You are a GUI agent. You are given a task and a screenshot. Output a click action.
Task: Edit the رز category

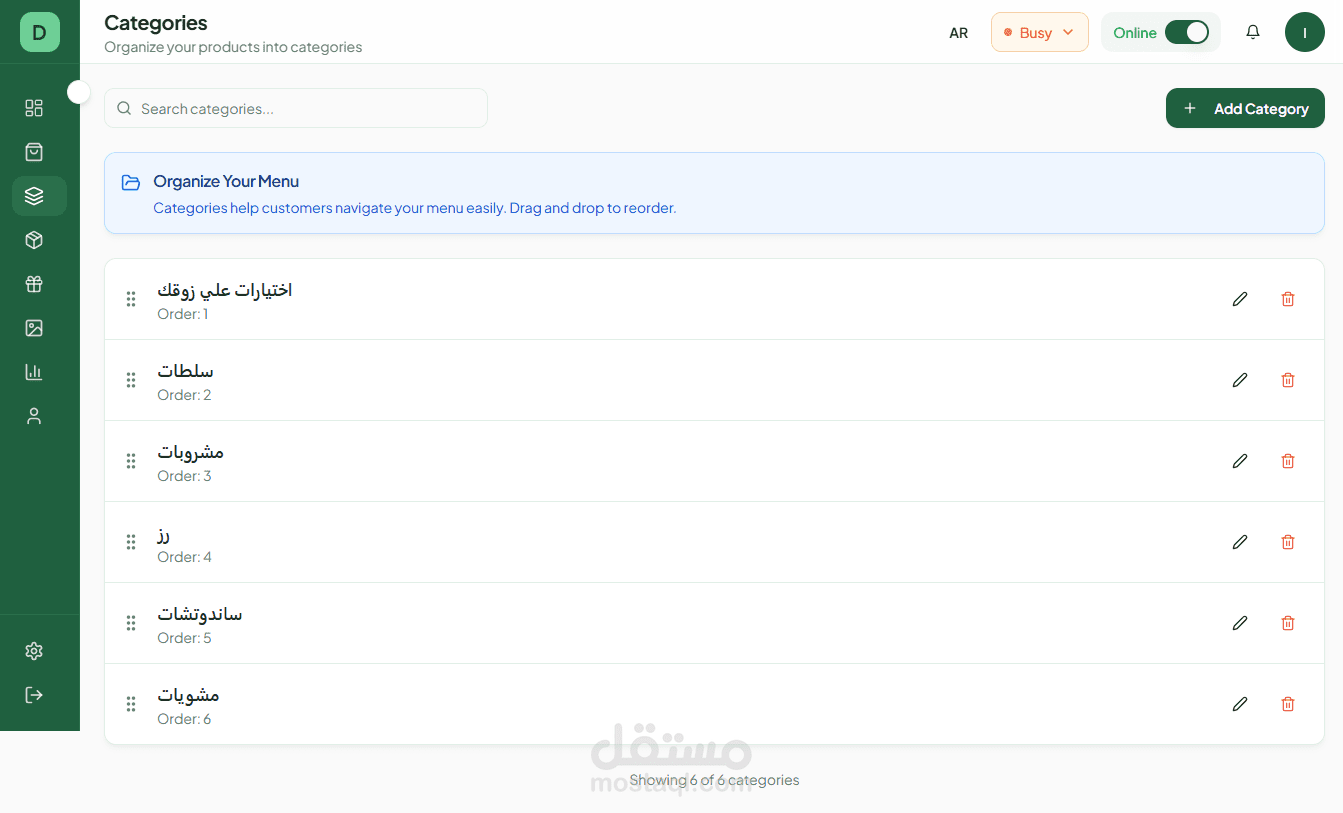(x=1240, y=542)
